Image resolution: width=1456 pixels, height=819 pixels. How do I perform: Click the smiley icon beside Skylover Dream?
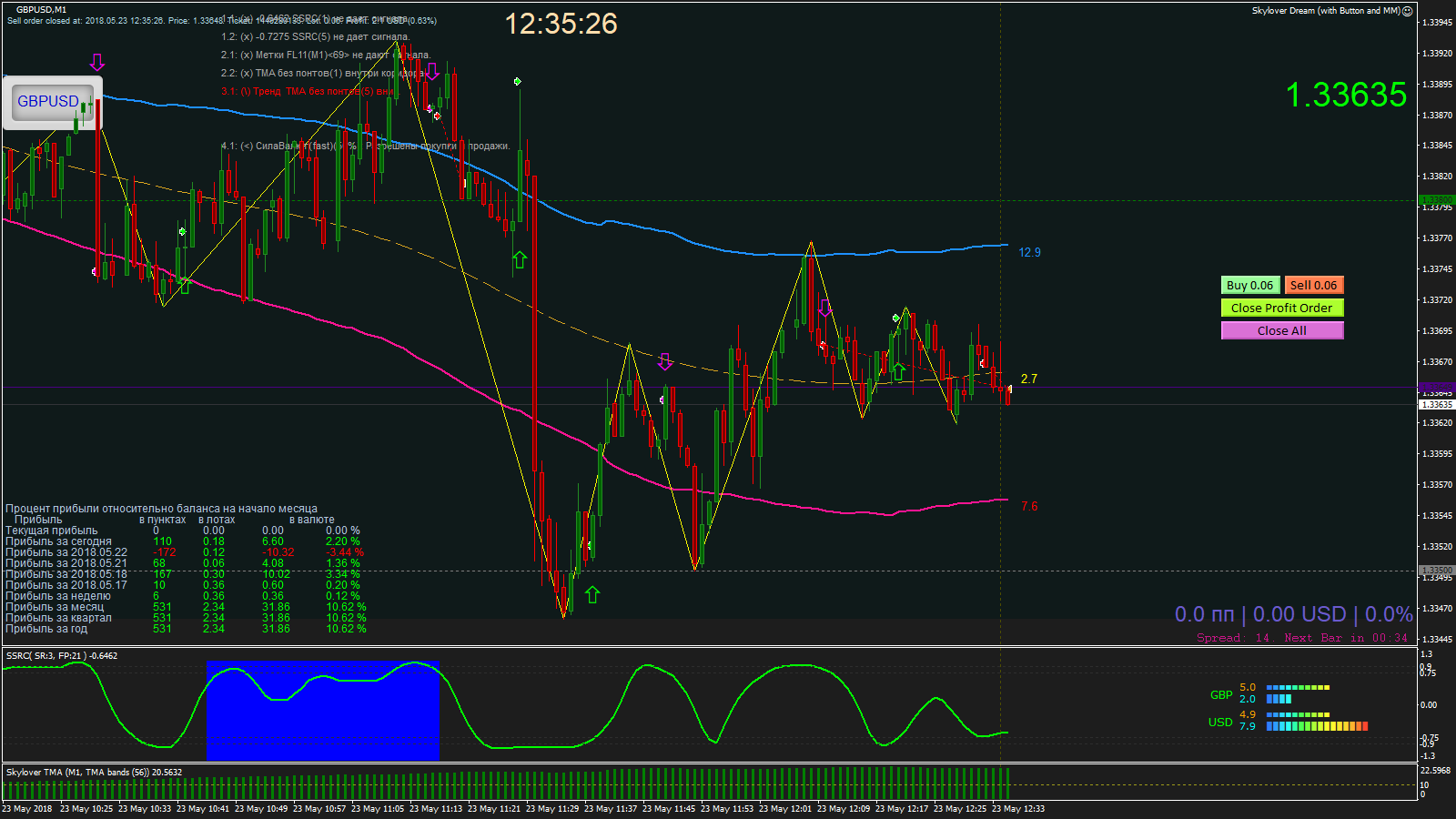pyautogui.click(x=1408, y=11)
